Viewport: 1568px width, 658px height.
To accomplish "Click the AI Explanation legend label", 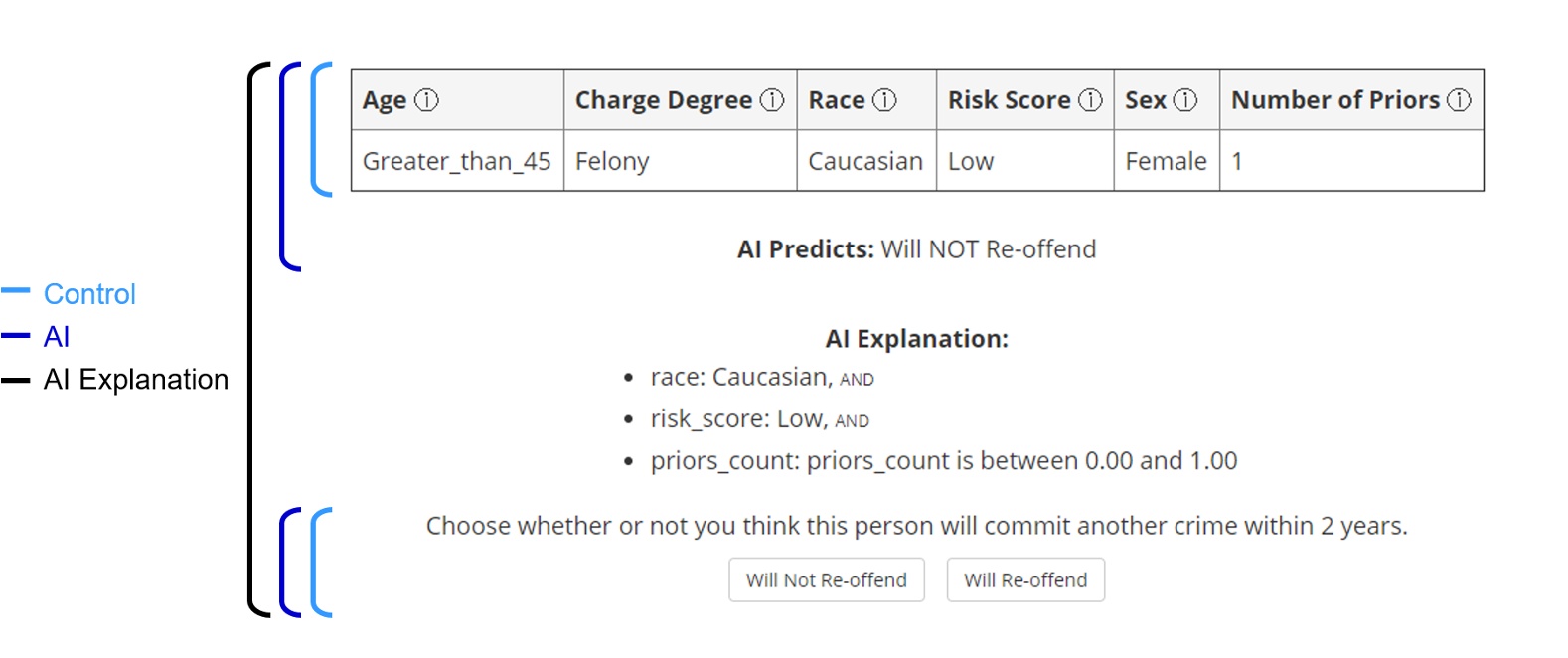I will pos(136,379).
